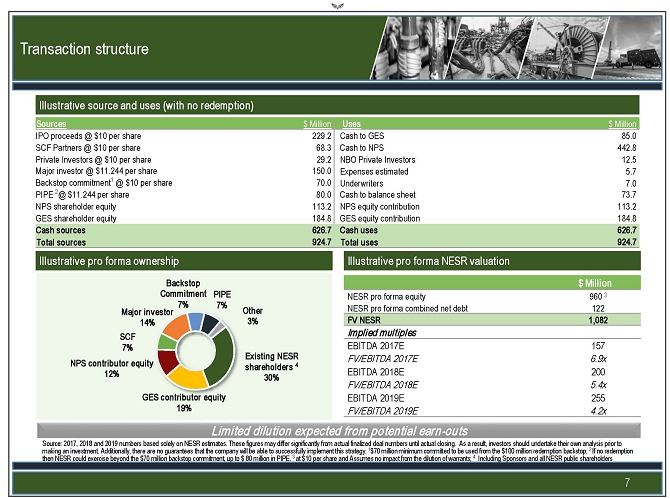Select the orange Major investor donut slice

pos(176,327)
